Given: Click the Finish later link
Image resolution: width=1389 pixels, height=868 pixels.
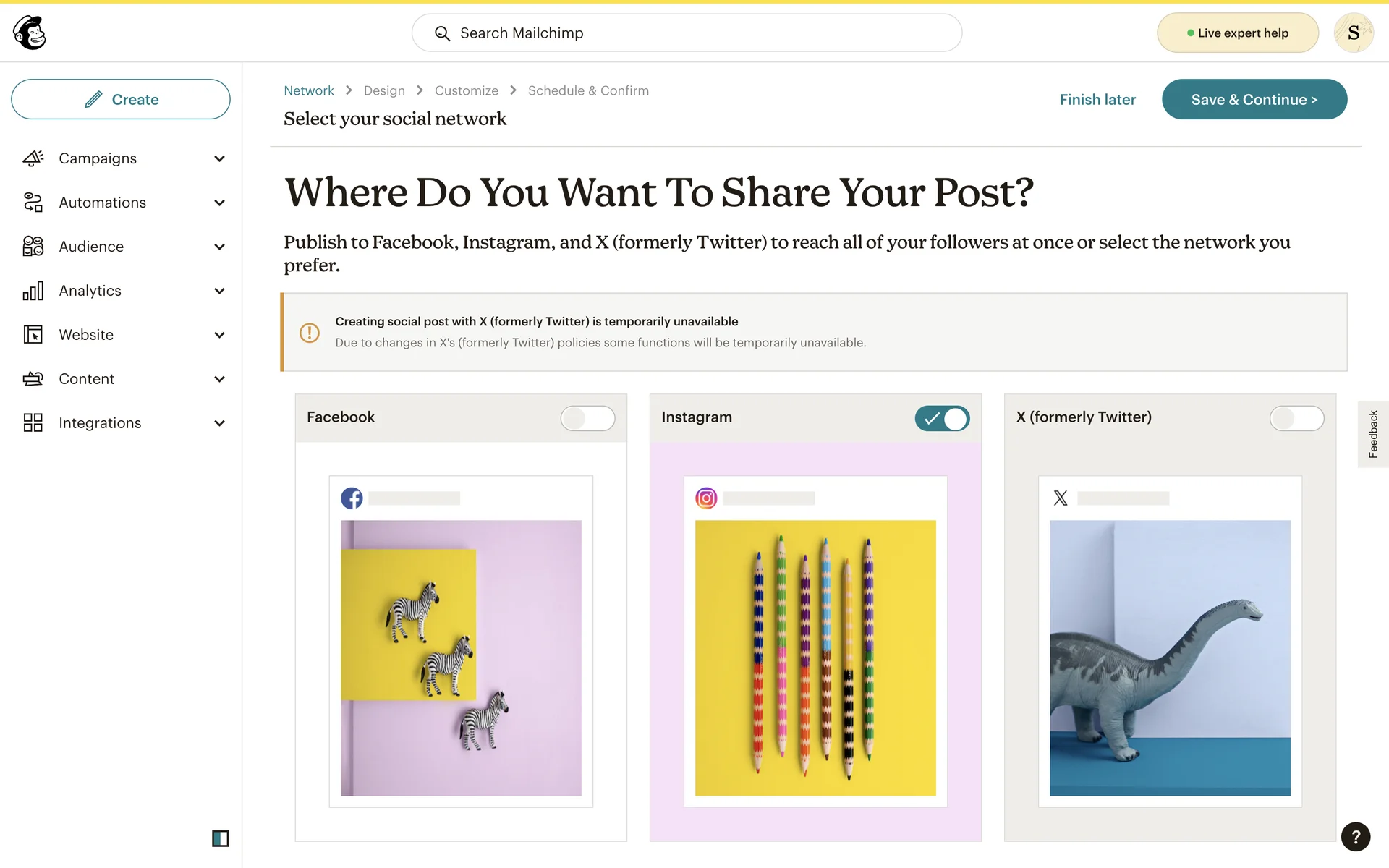Looking at the screenshot, I should 1097,100.
